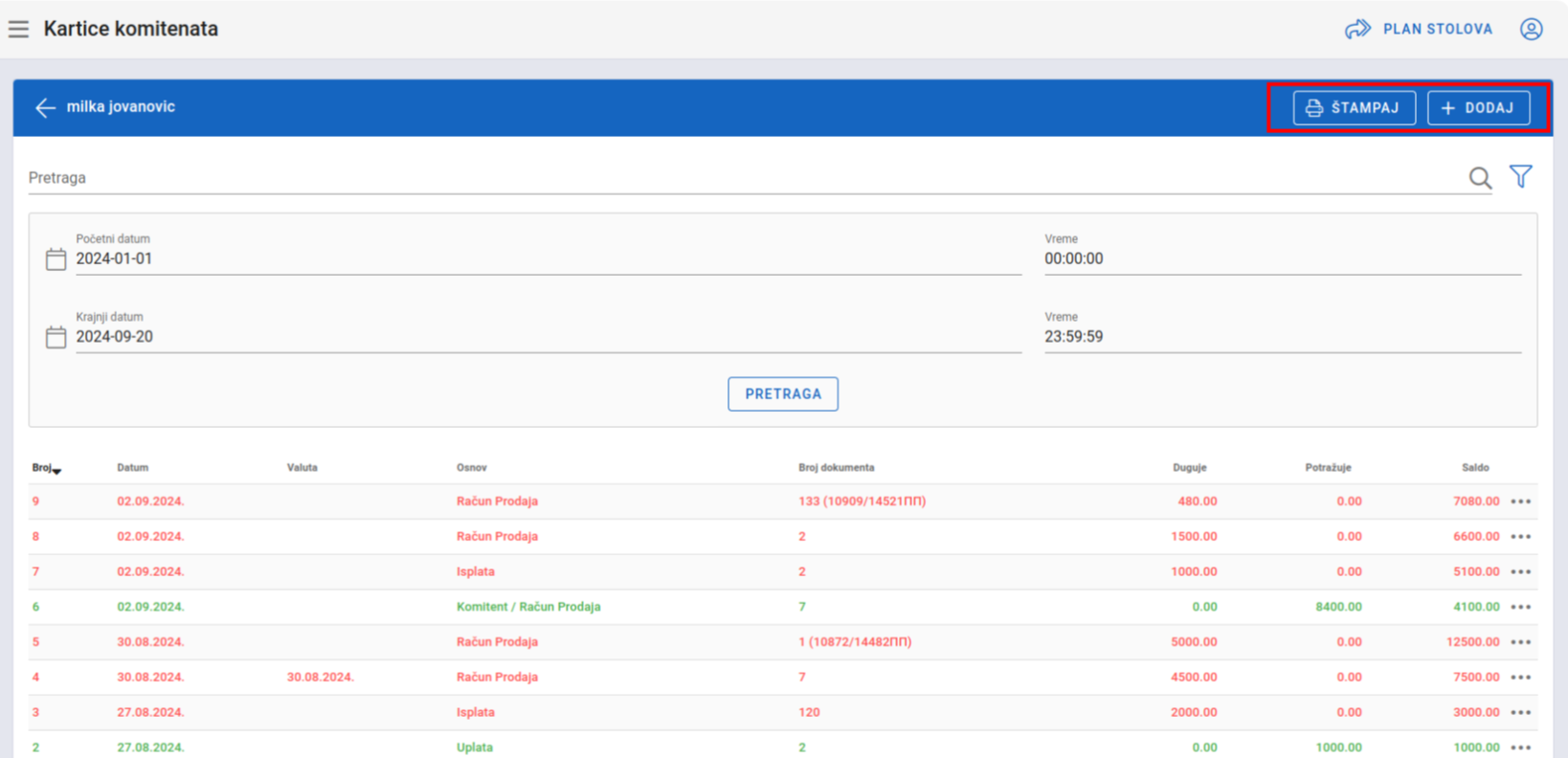Select document 133 (10909/14521ПП)
This screenshot has height=758, width=1568.
[862, 502]
